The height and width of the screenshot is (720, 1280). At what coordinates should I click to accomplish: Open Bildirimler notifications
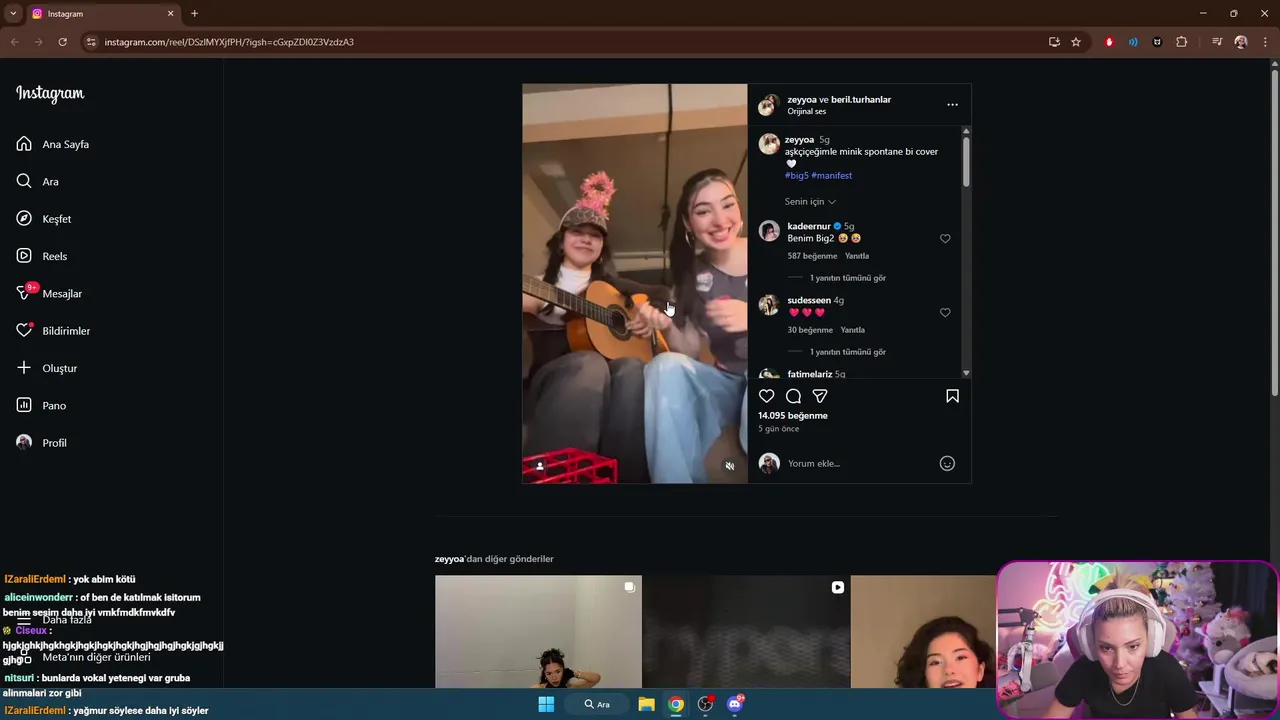[53, 331]
